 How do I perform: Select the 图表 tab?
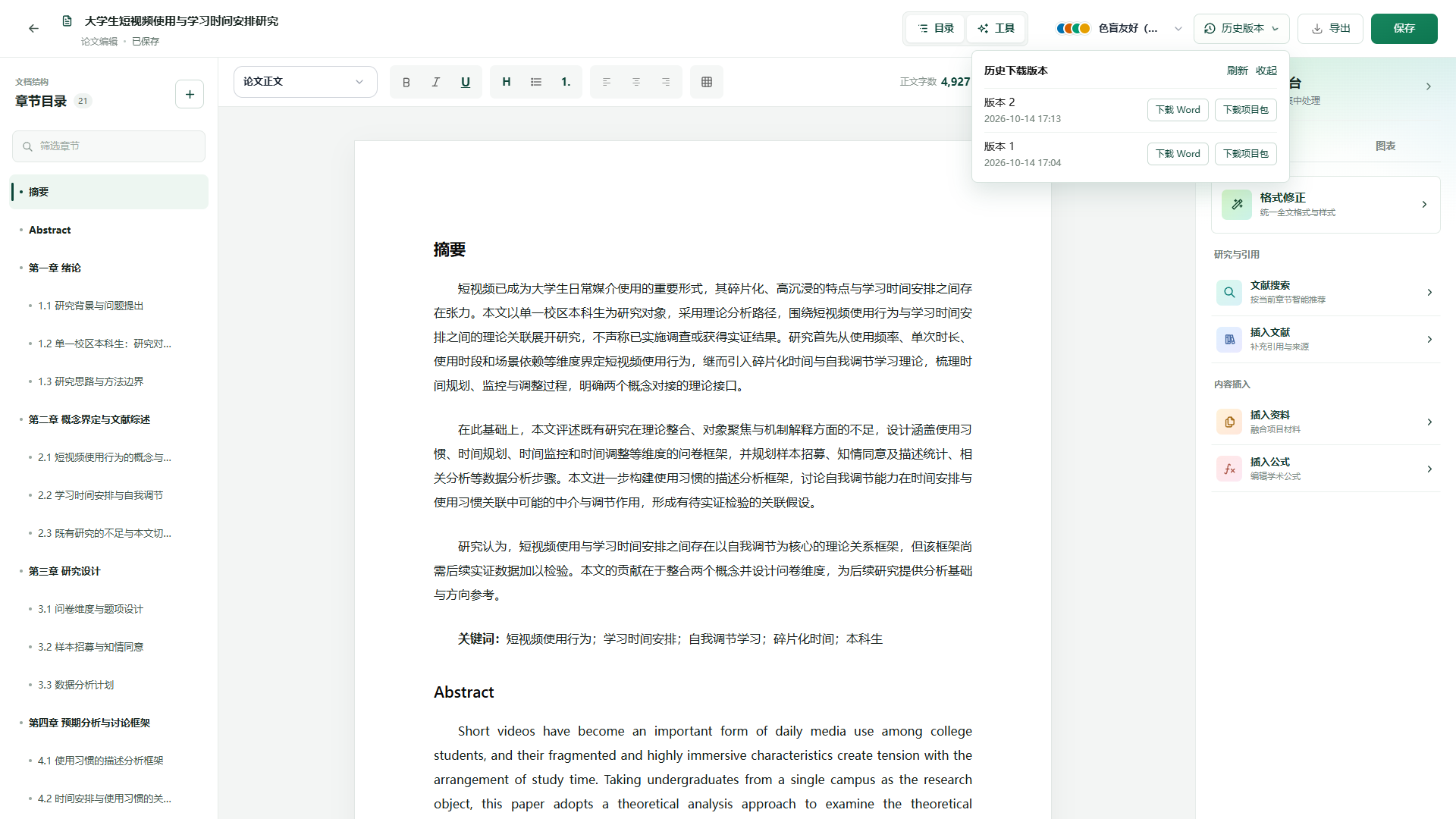click(1385, 146)
